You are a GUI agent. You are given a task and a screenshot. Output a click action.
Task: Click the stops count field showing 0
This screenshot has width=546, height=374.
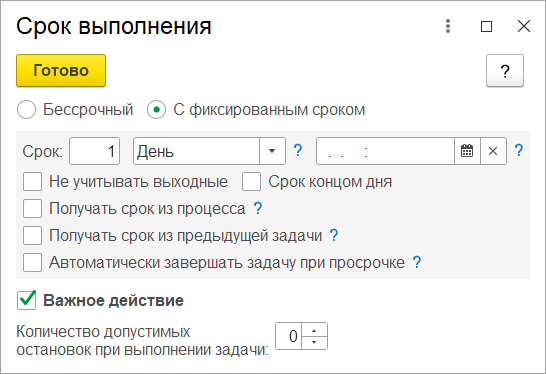pyautogui.click(x=289, y=336)
